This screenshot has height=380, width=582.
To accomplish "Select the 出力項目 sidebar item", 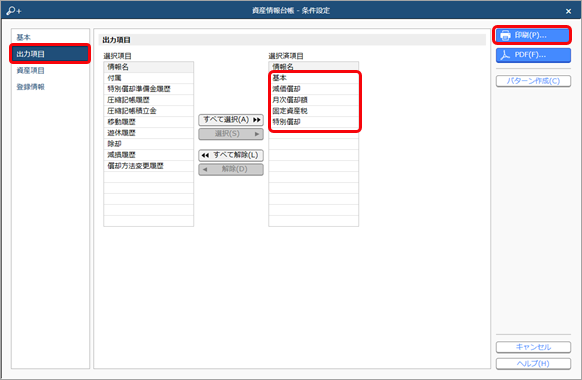I will [x=50, y=54].
